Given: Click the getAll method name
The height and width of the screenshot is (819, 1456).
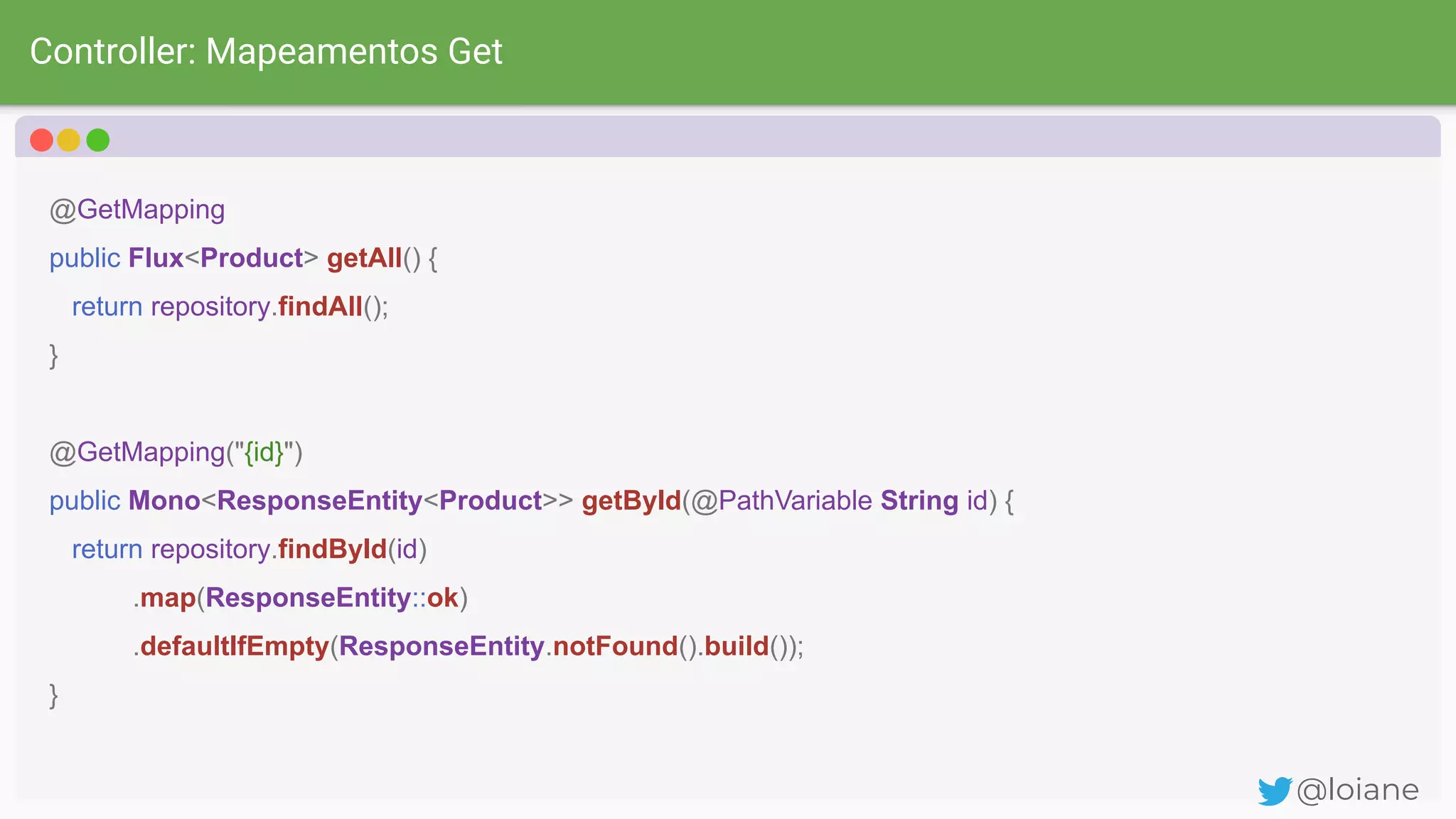Looking at the screenshot, I should pyautogui.click(x=365, y=258).
